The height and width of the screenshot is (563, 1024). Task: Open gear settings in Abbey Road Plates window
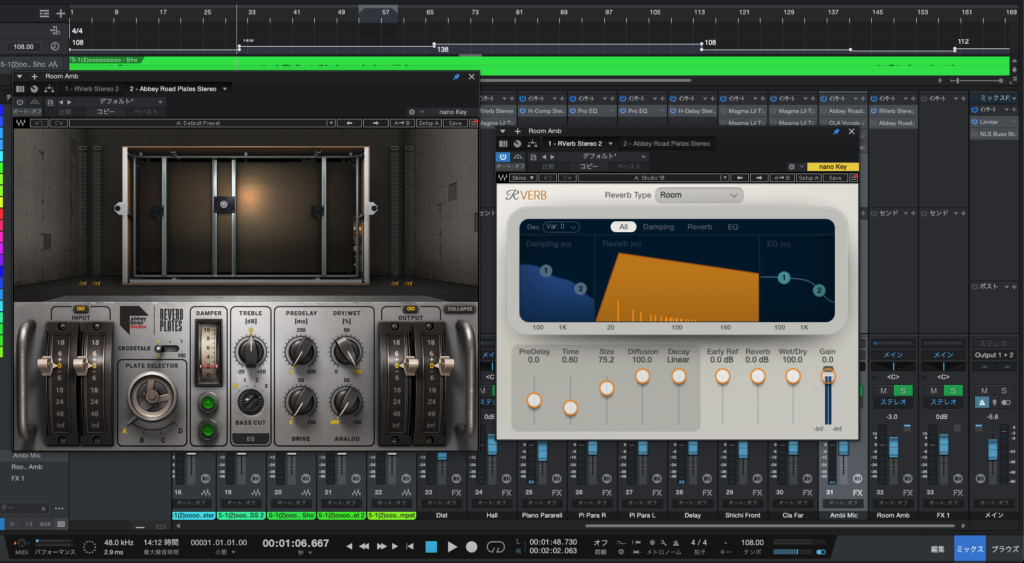click(411, 112)
